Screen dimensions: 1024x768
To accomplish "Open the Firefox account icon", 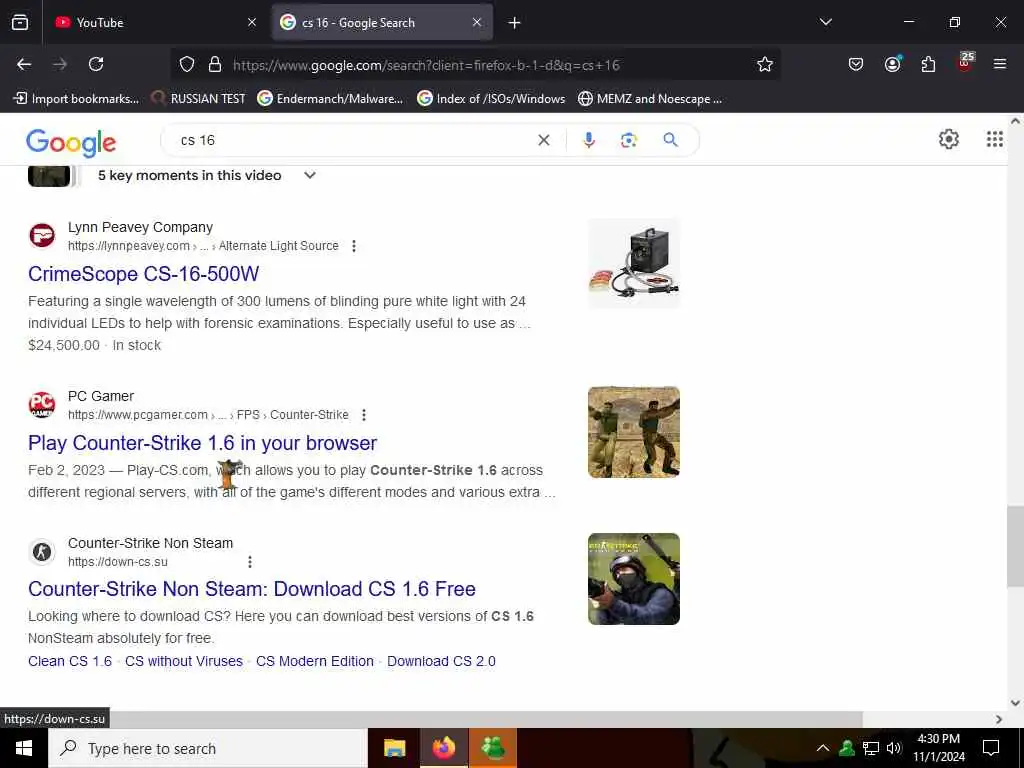I will click(892, 64).
